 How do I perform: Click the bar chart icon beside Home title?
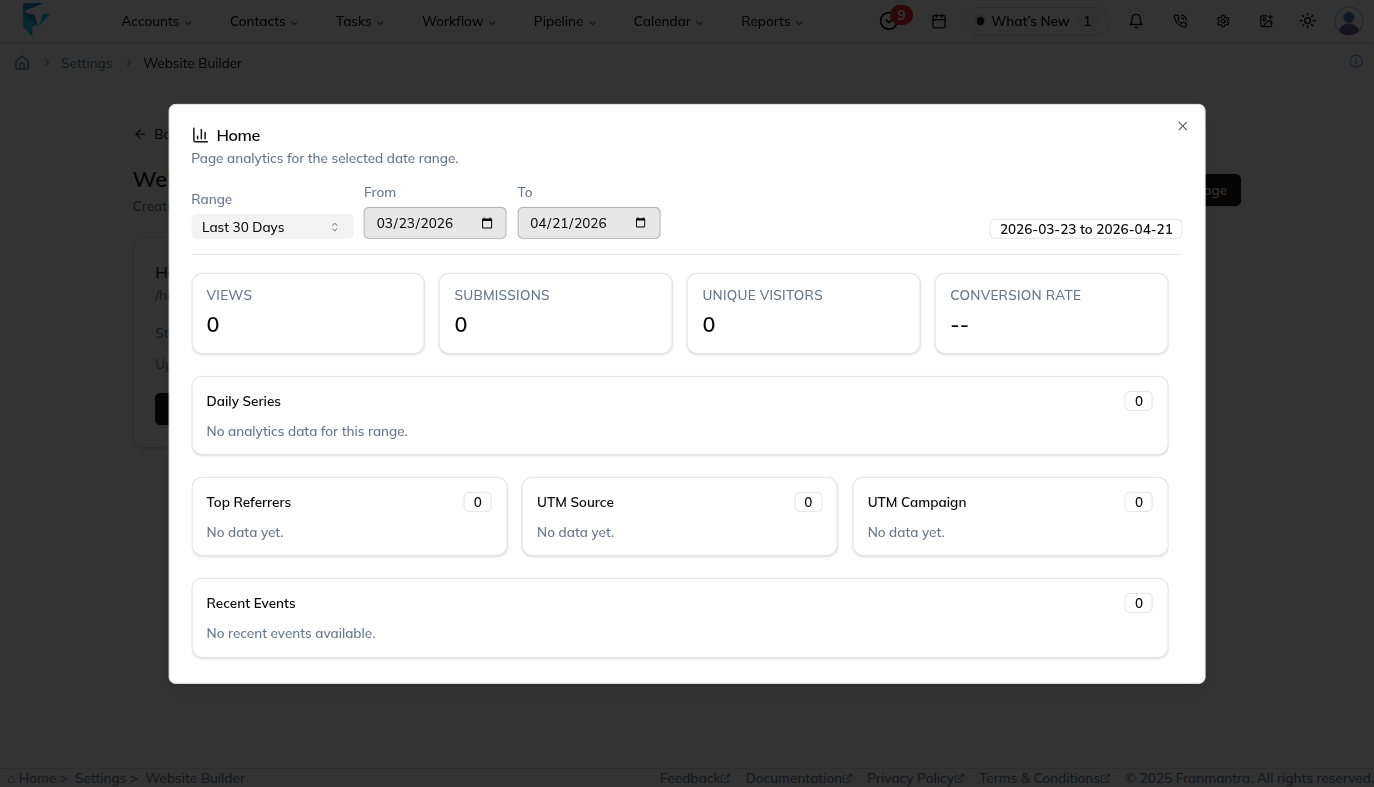click(x=200, y=135)
